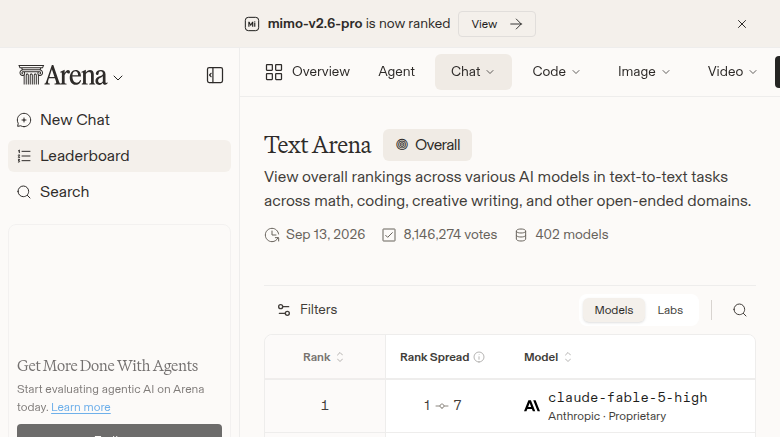Expand the Video tab dropdown
This screenshot has width=780, height=437.
(x=732, y=72)
